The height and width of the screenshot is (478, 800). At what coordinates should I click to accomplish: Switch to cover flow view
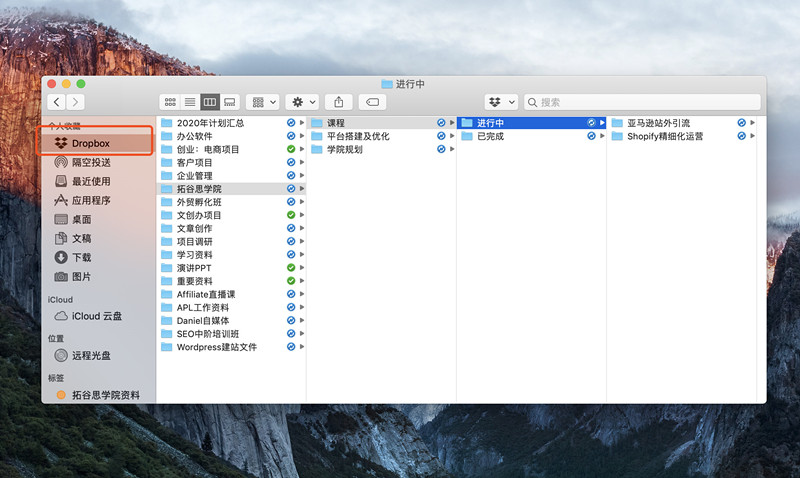tap(230, 102)
